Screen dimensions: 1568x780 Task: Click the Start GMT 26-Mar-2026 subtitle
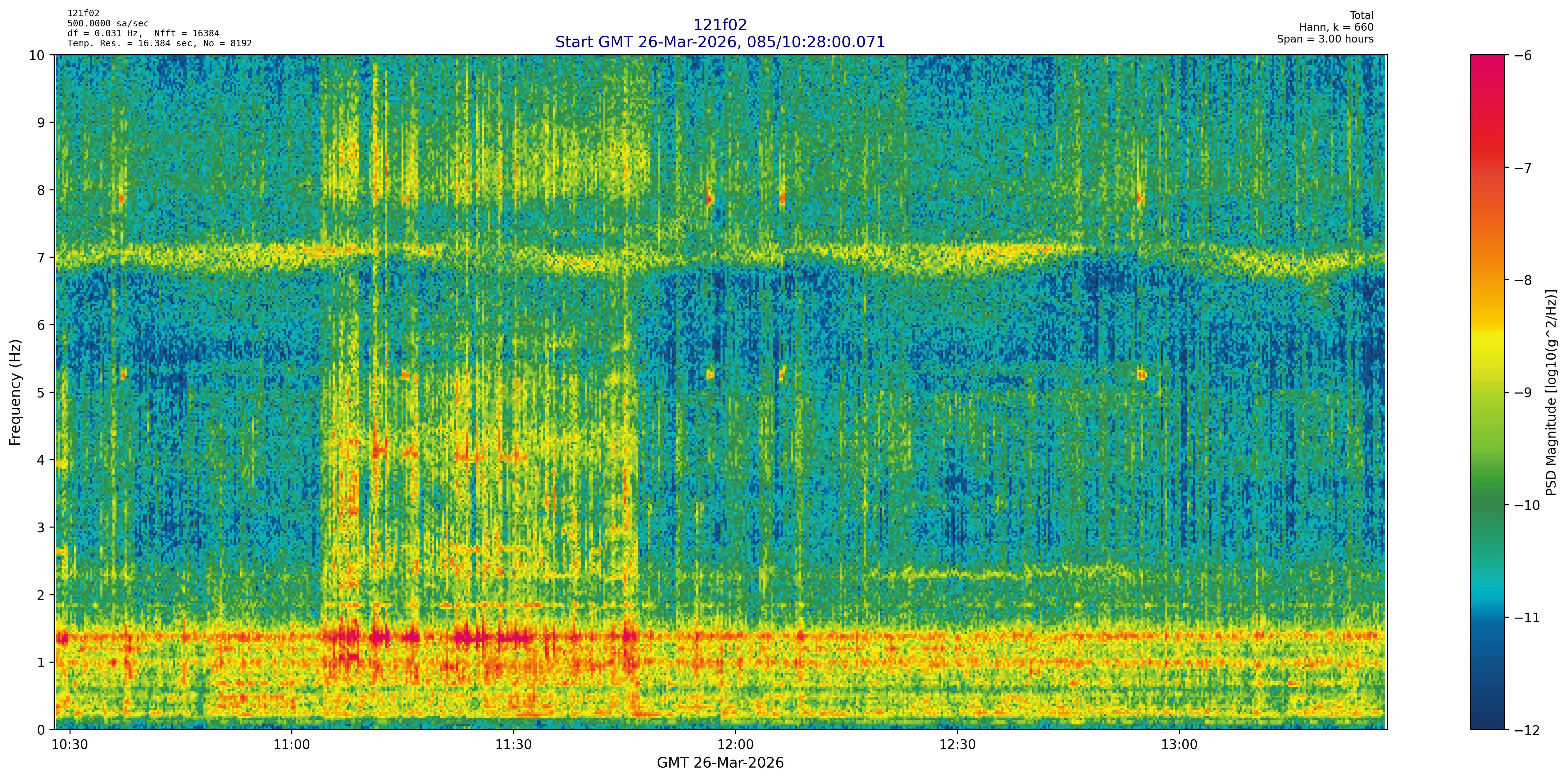[720, 42]
